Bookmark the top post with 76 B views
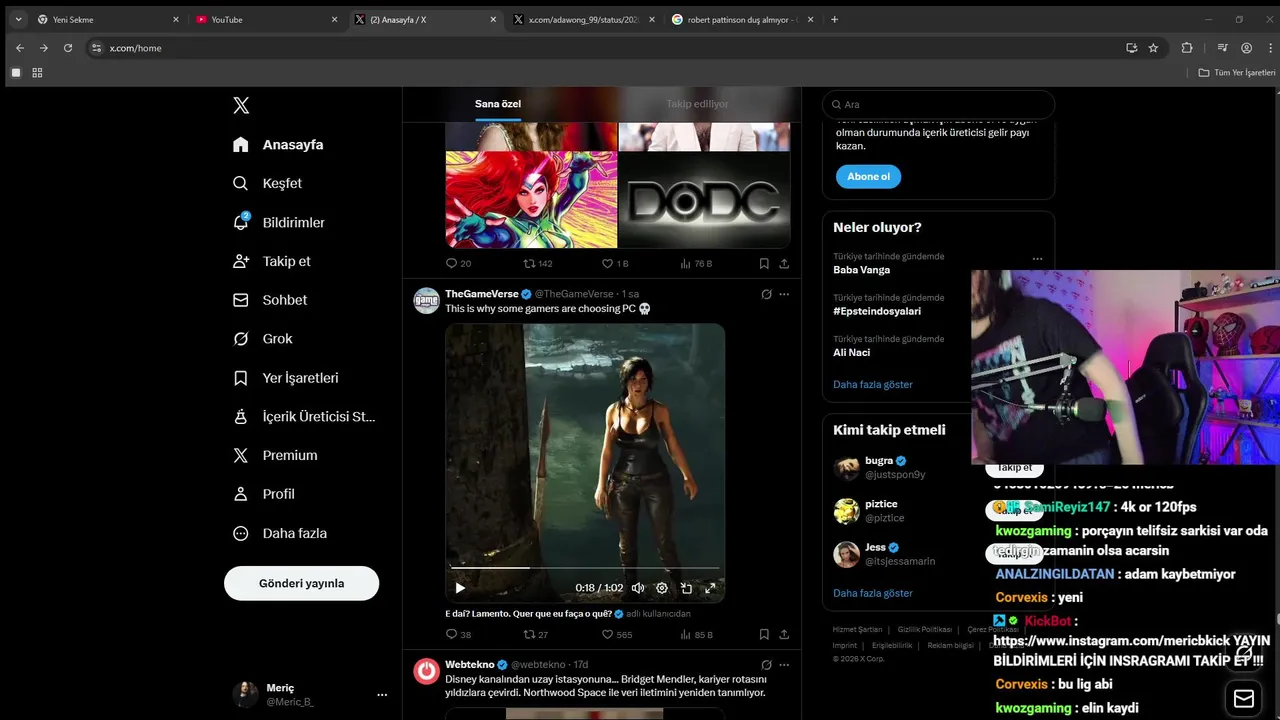 764,264
